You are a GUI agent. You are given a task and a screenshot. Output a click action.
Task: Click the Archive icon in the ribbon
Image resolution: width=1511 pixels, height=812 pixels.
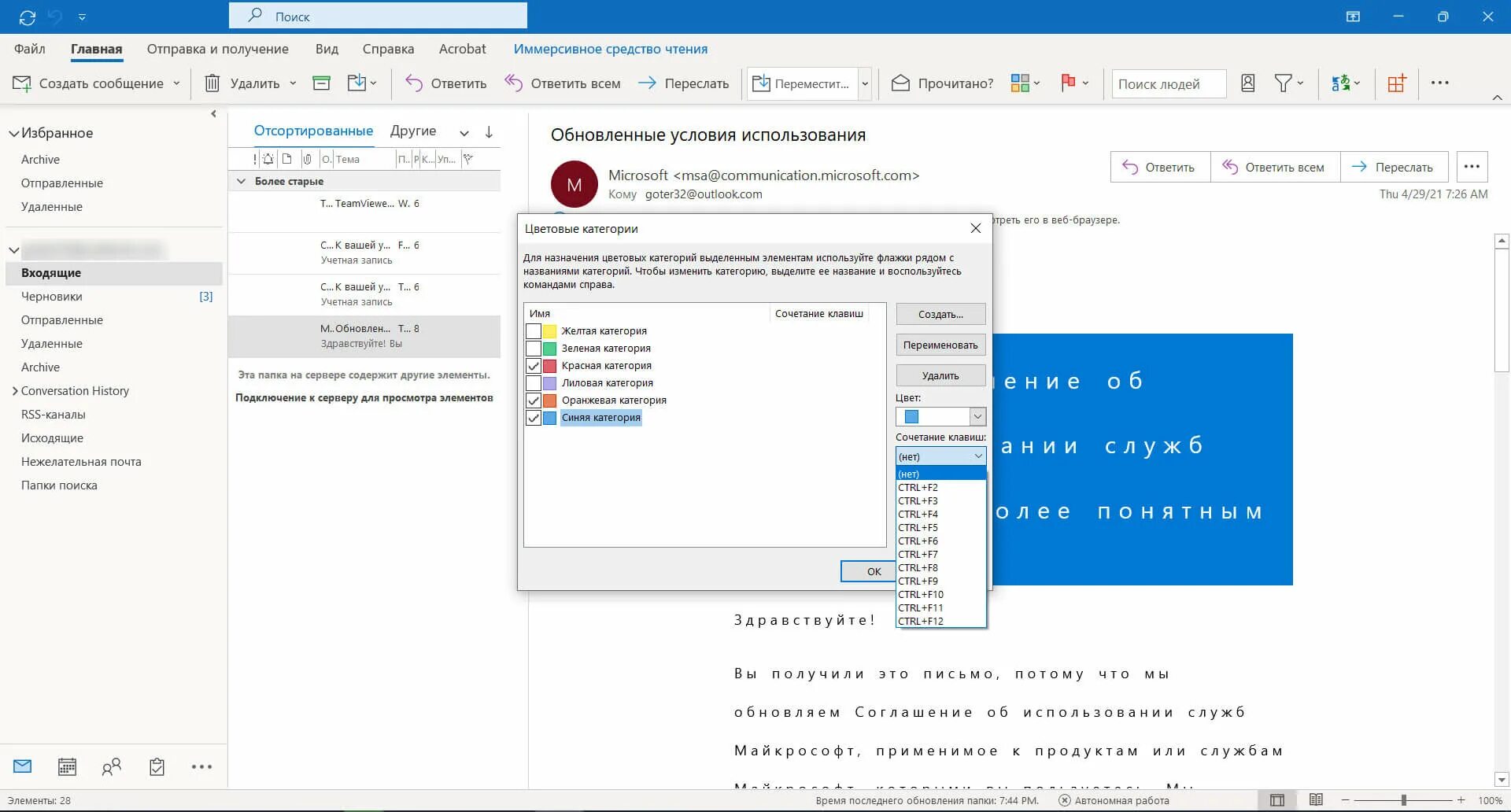(x=321, y=83)
